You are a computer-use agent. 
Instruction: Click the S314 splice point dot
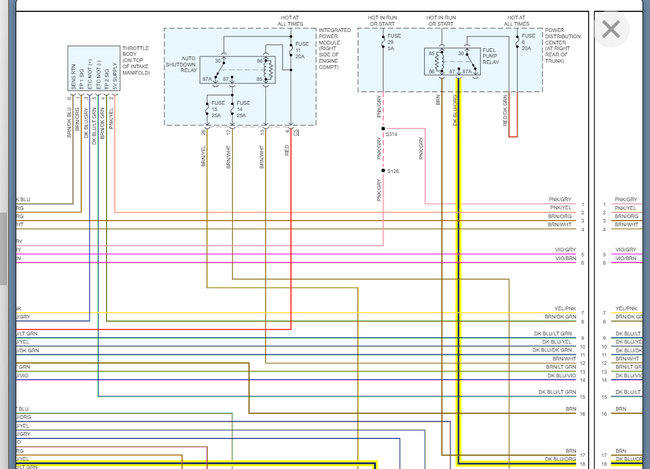(383, 129)
